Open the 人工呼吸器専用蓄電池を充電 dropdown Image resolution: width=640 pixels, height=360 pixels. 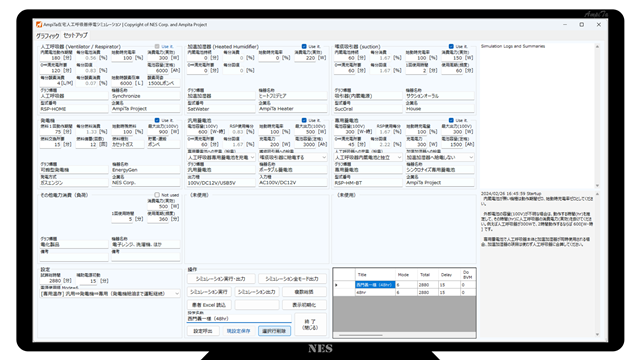pyautogui.click(x=221, y=157)
